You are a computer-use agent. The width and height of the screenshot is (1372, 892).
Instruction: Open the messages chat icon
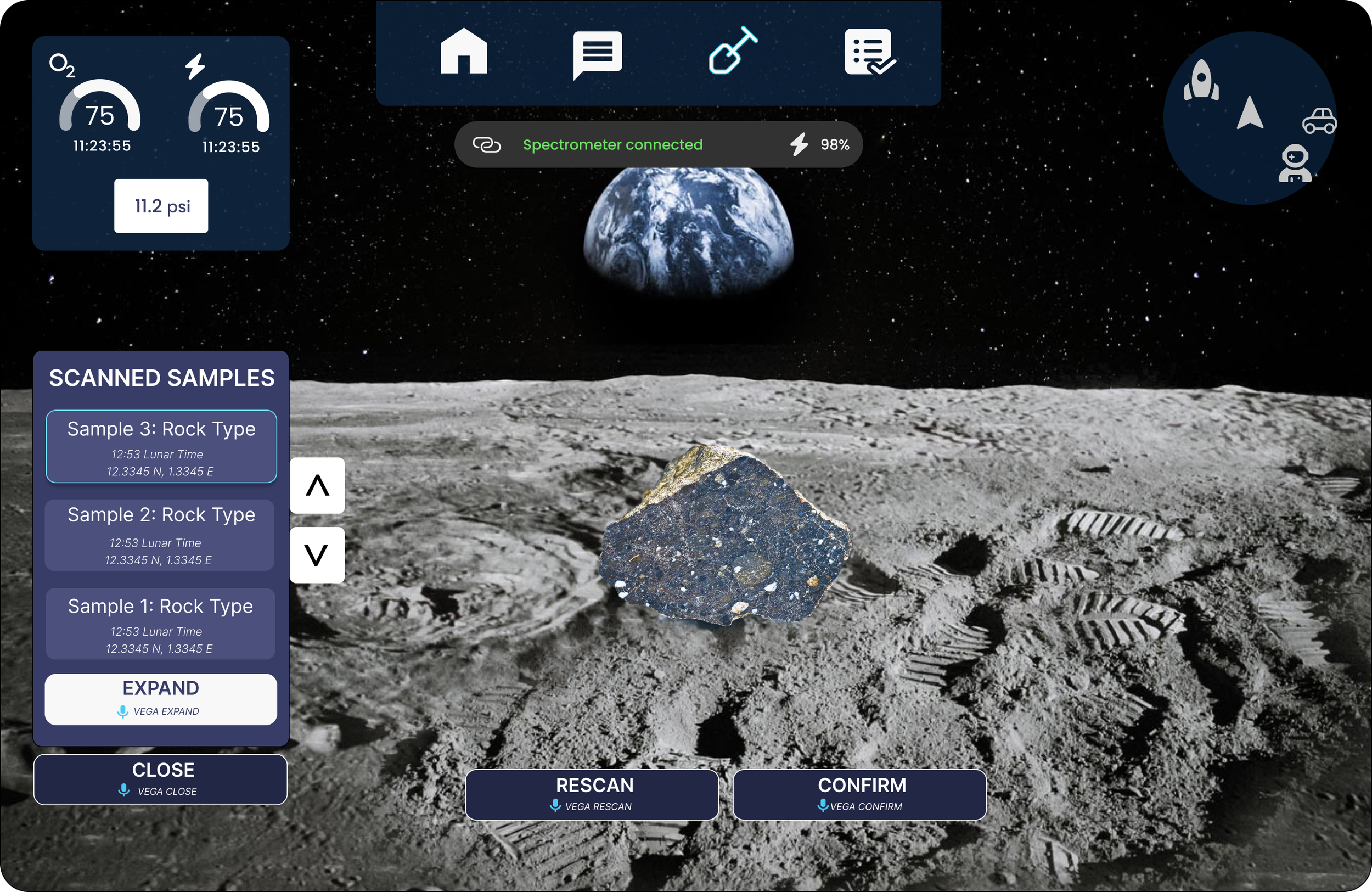597,54
